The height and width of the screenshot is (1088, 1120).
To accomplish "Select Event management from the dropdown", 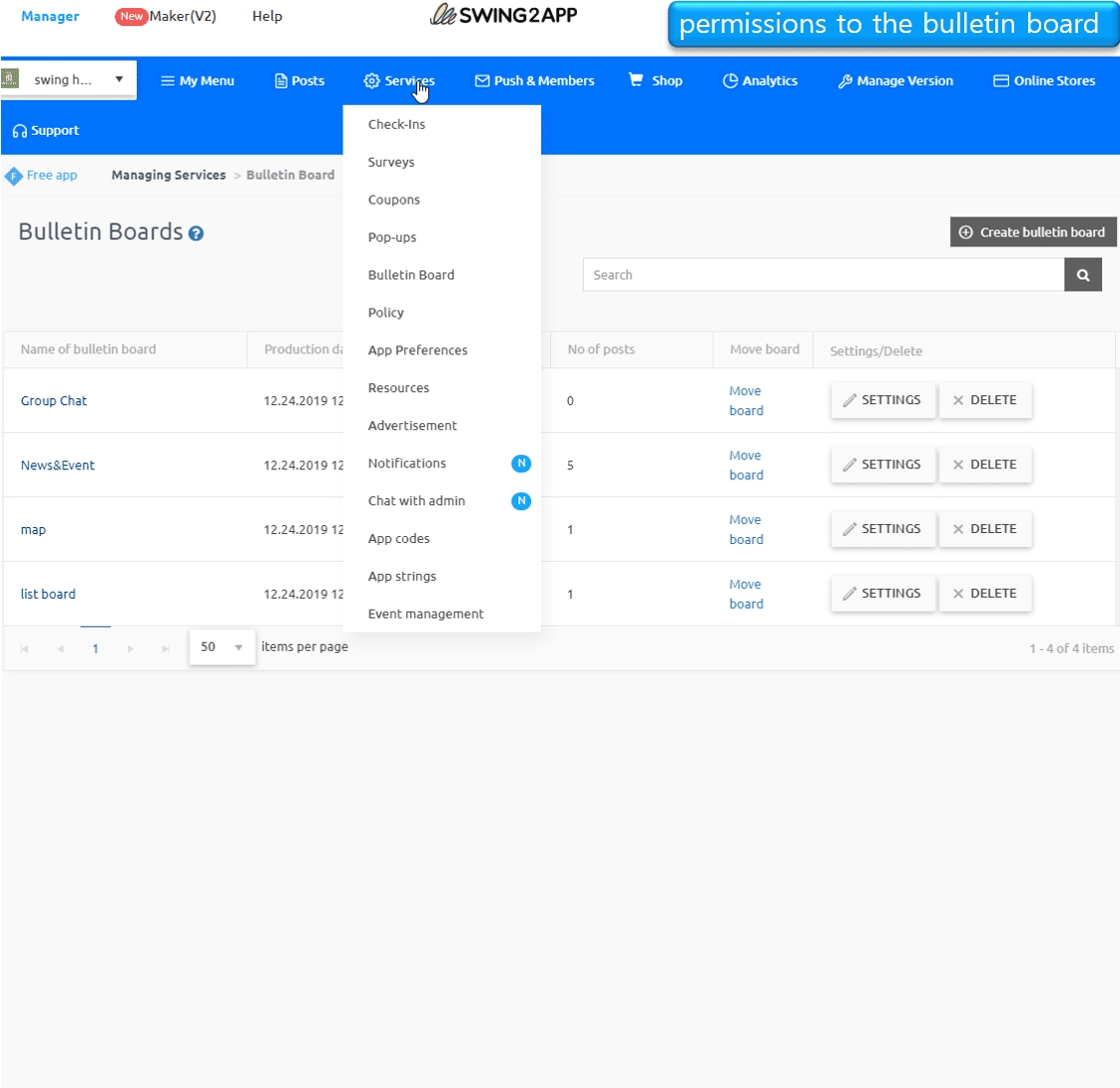I will pos(441,614).
